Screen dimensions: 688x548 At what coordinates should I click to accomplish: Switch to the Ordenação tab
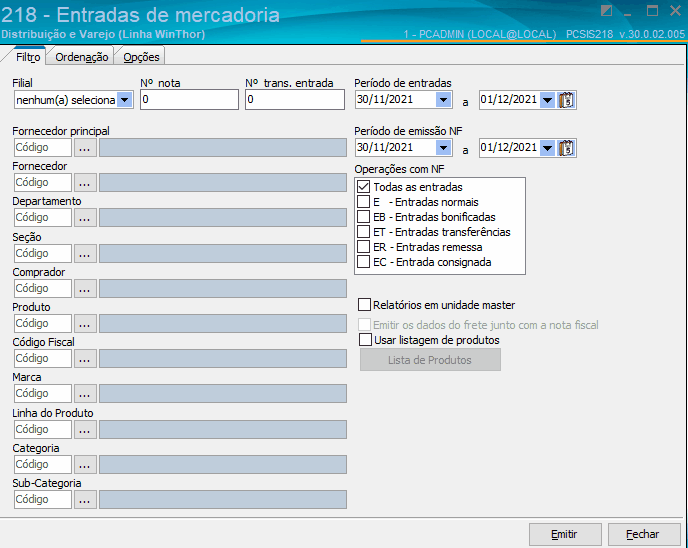[x=82, y=57]
